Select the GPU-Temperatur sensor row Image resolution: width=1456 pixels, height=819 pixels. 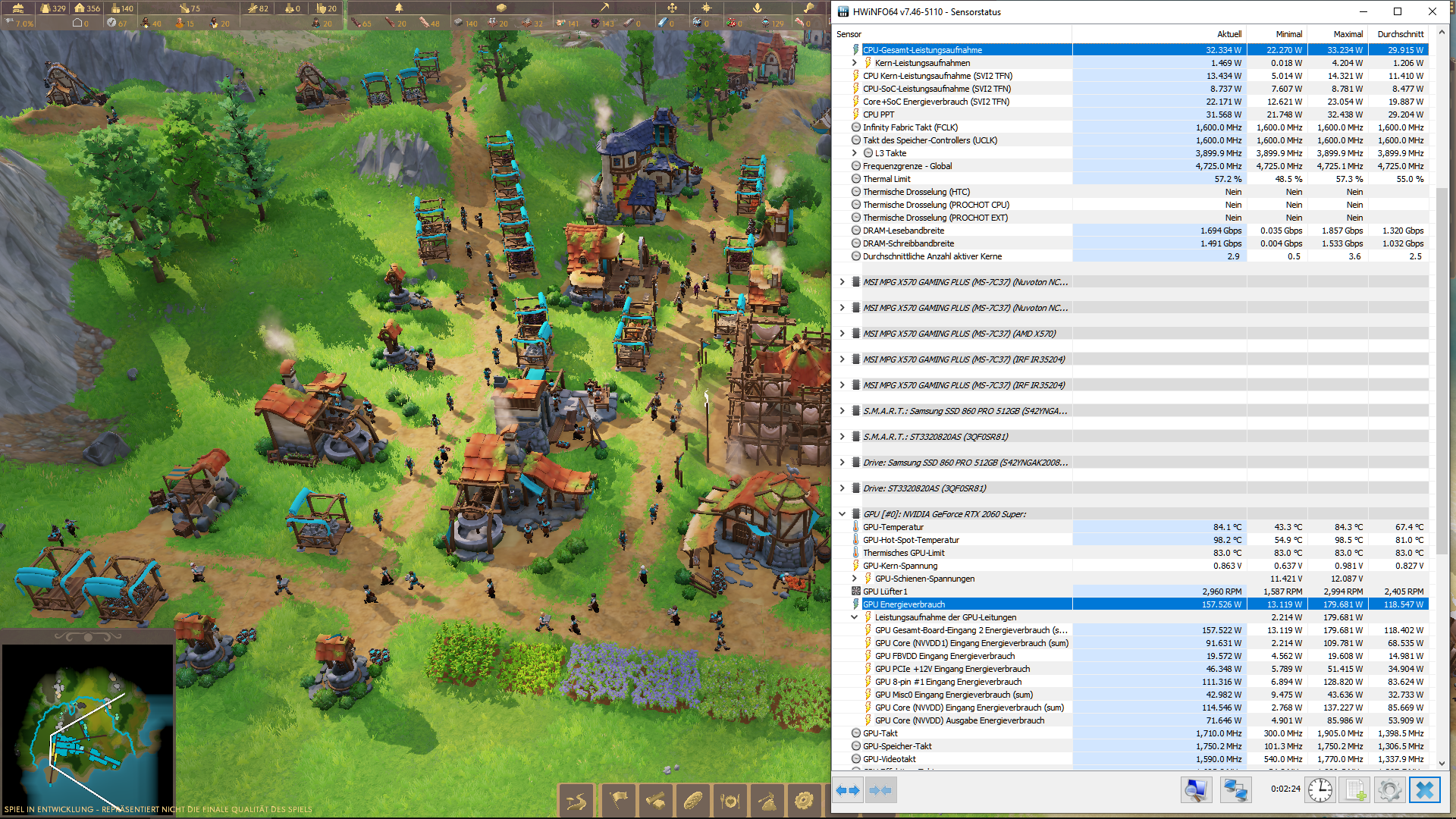pyautogui.click(x=893, y=527)
